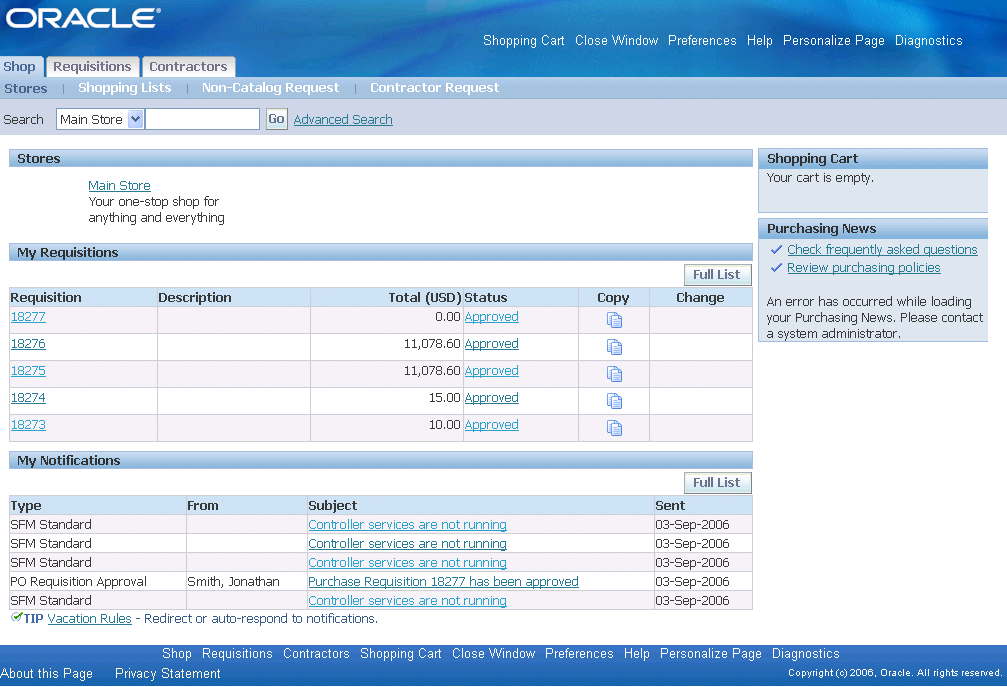Screen dimensions: 1007x687
Task: Click Shop in footer navigation
Action: (x=177, y=654)
